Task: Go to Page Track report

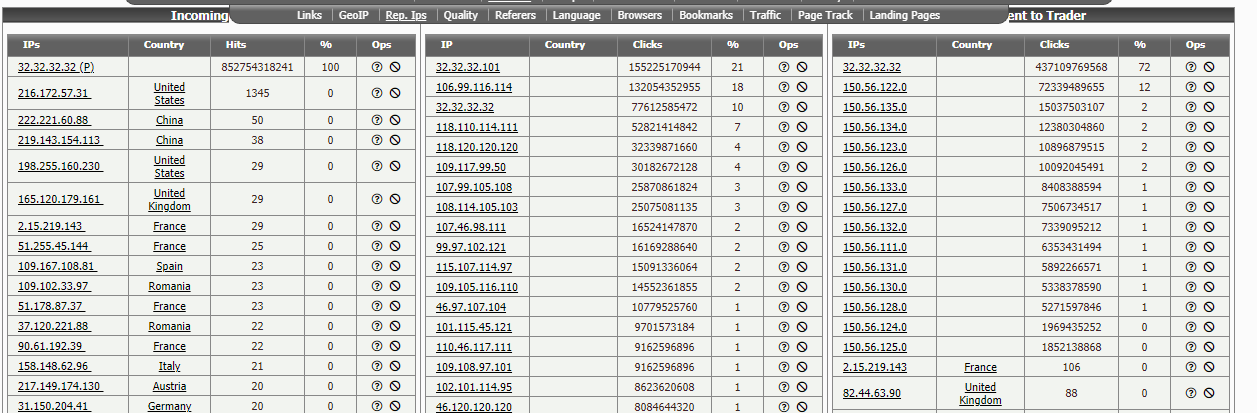Action: (826, 15)
